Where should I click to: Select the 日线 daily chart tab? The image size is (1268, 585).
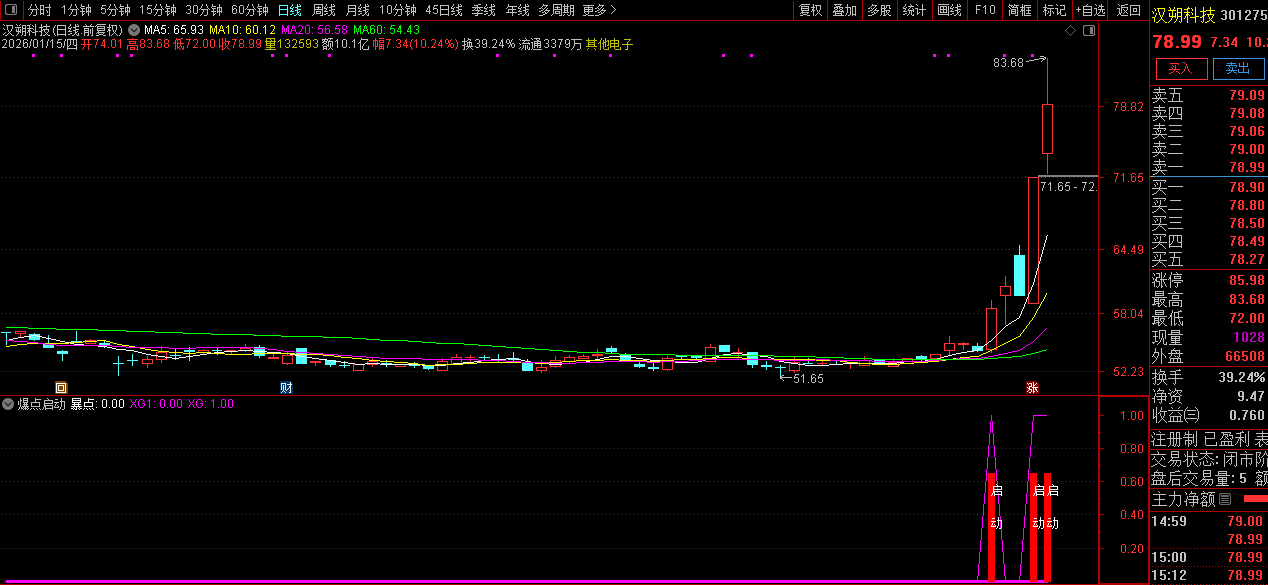[289, 10]
